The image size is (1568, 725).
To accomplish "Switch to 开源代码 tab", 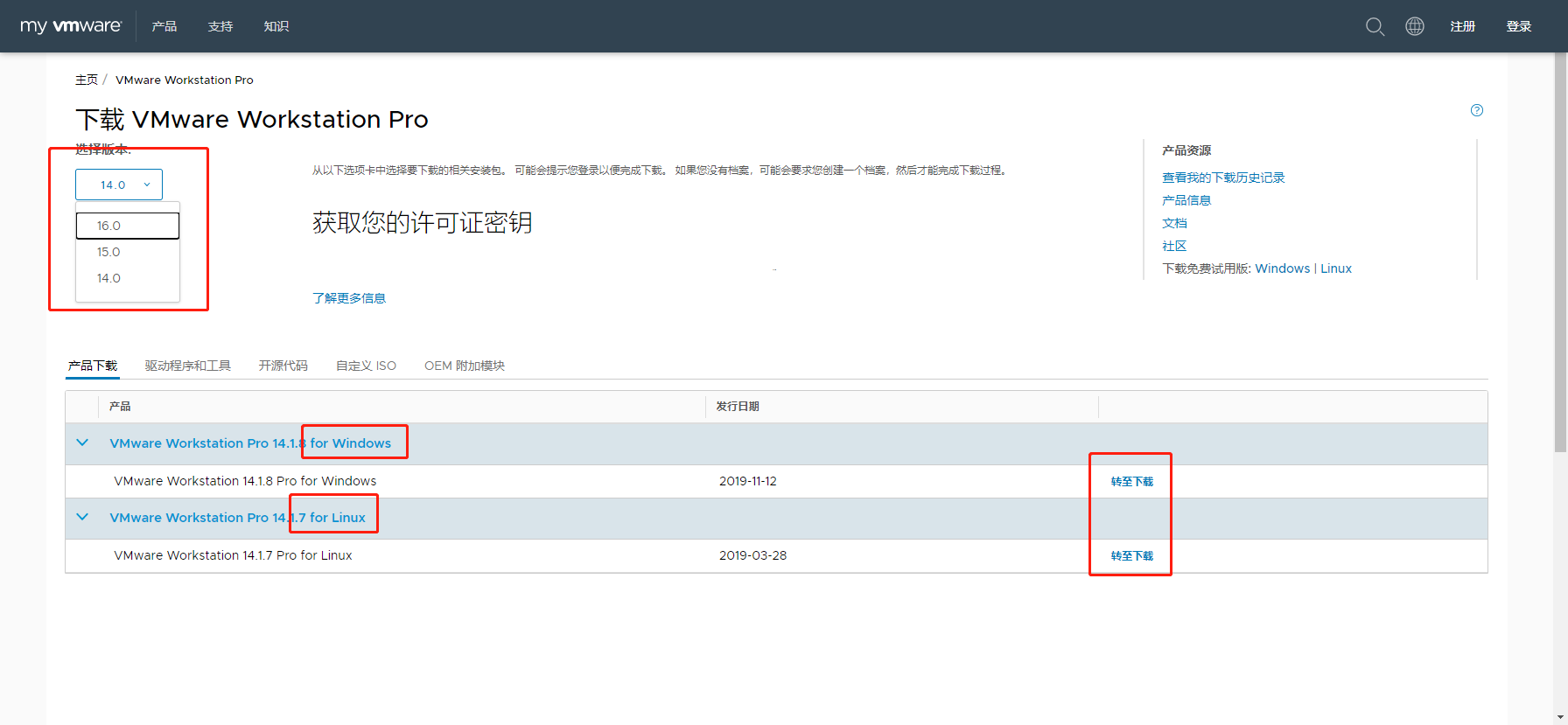I will pos(283,366).
